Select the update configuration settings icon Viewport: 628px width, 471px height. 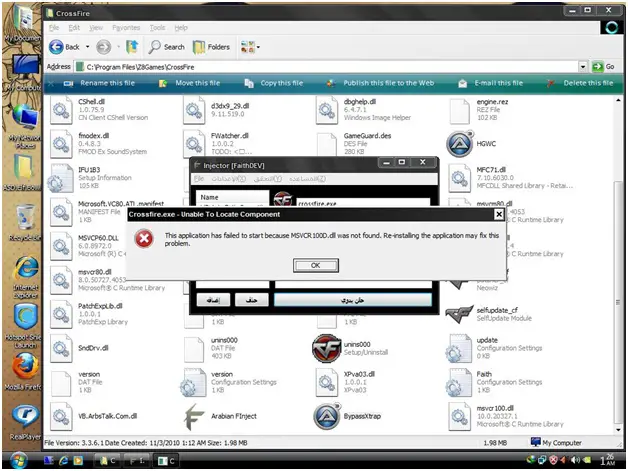[x=459, y=348]
